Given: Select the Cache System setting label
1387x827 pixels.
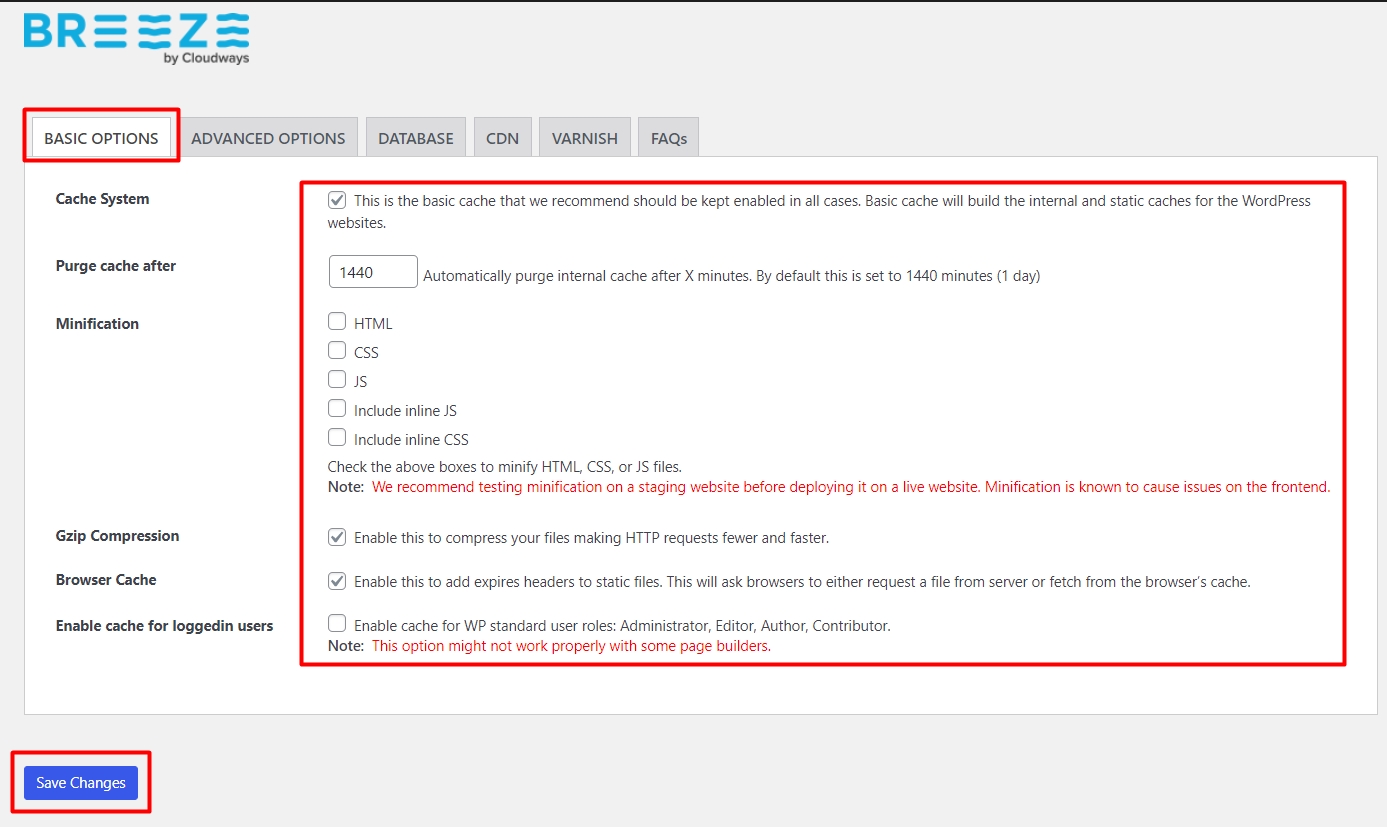Looking at the screenshot, I should (x=102, y=199).
